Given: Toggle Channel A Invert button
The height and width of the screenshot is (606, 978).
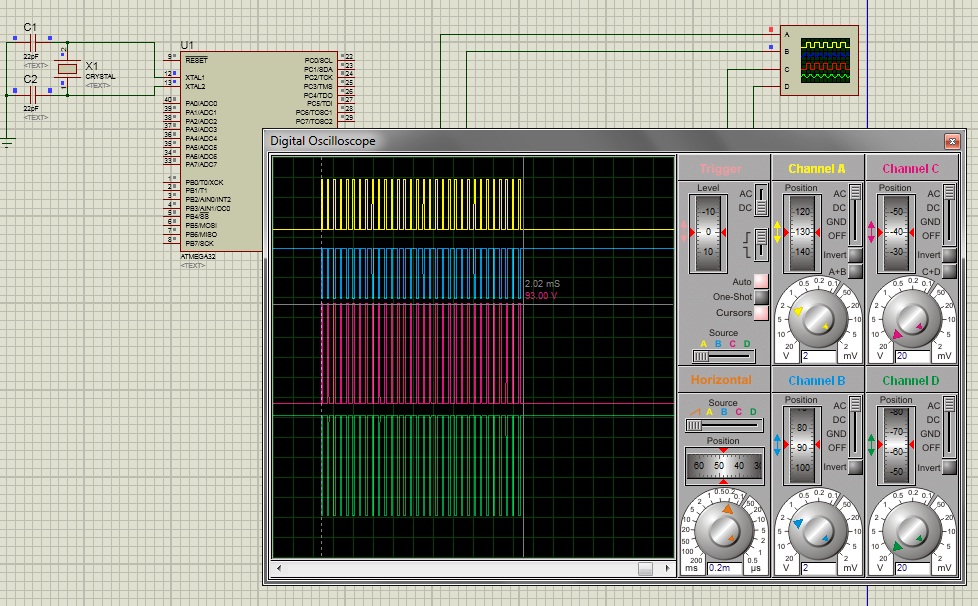Looking at the screenshot, I should pyautogui.click(x=856, y=255).
